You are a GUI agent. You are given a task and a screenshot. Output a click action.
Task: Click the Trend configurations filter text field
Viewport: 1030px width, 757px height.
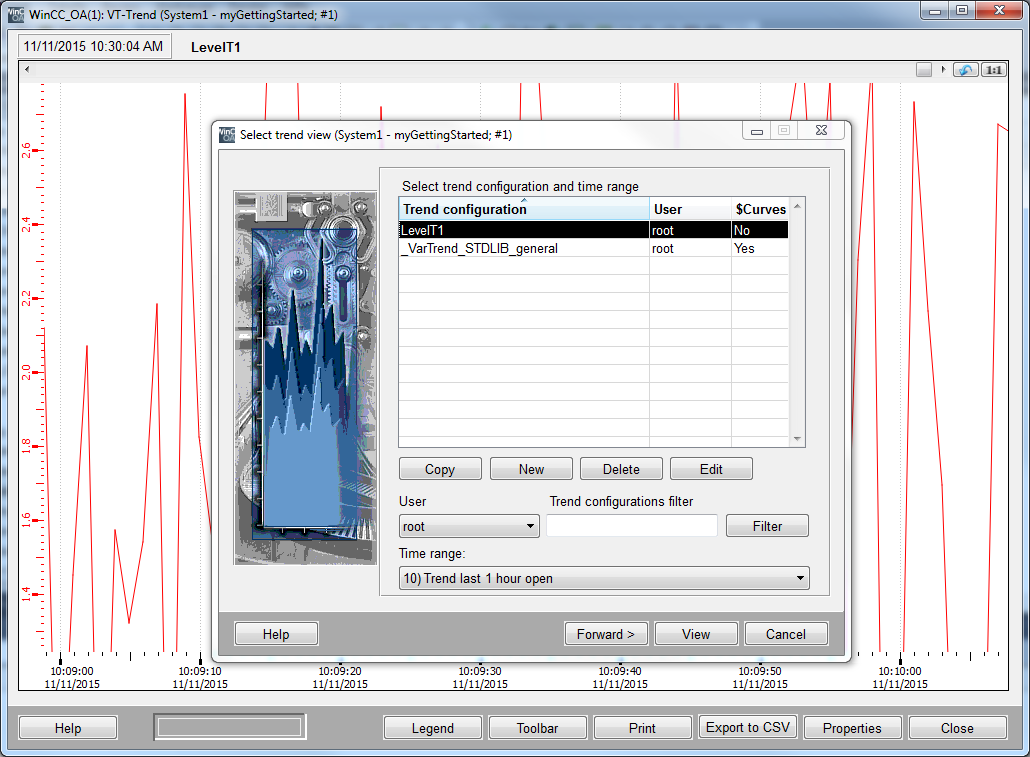pos(632,526)
